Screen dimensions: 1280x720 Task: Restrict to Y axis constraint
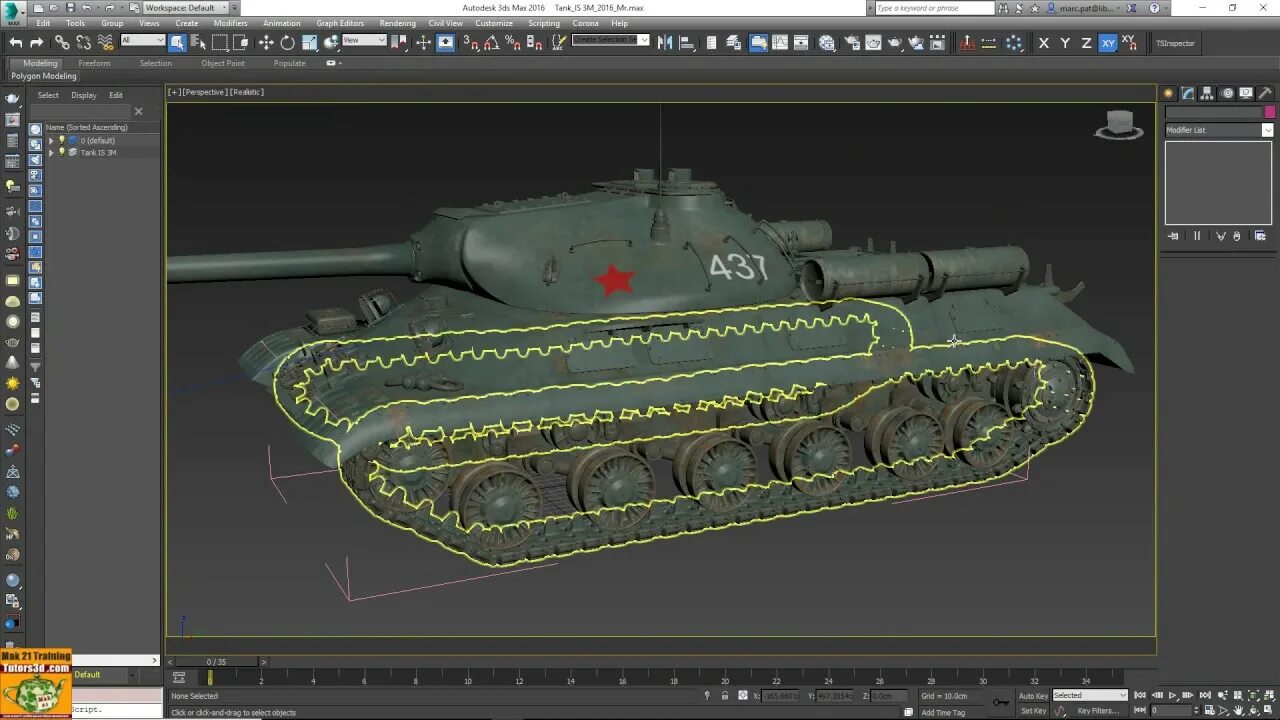pos(1065,43)
